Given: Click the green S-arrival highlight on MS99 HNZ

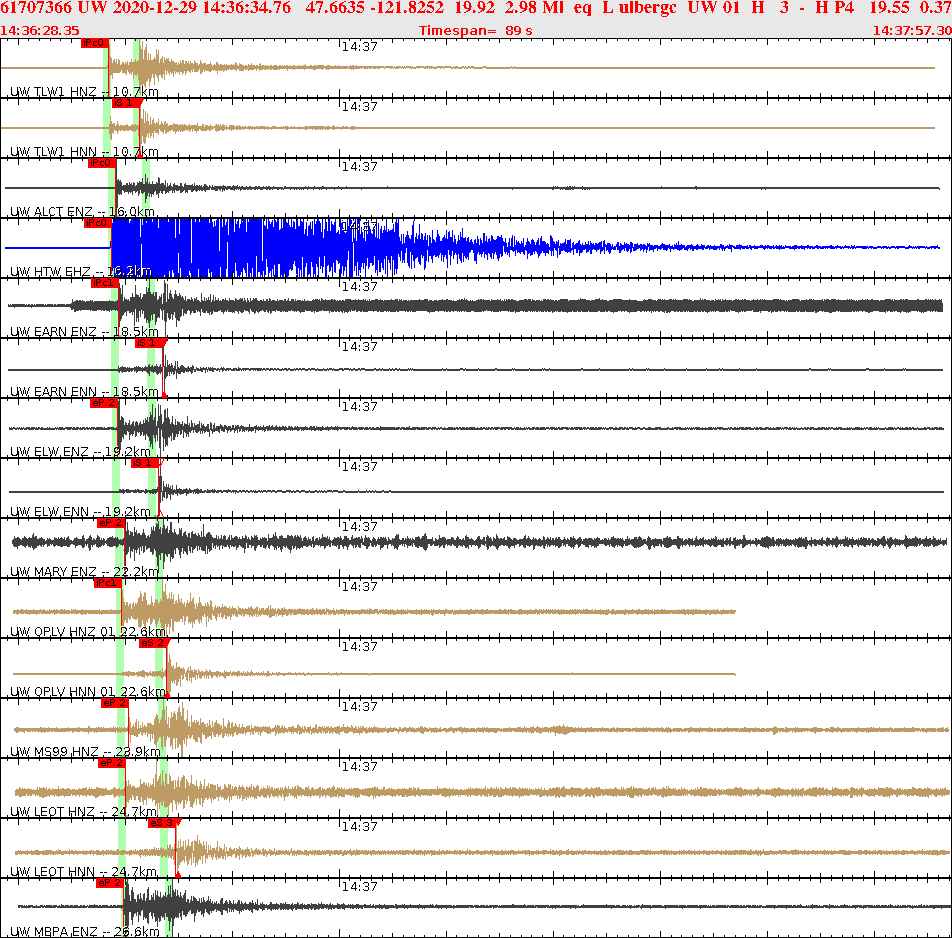Looking at the screenshot, I should pos(160,720).
